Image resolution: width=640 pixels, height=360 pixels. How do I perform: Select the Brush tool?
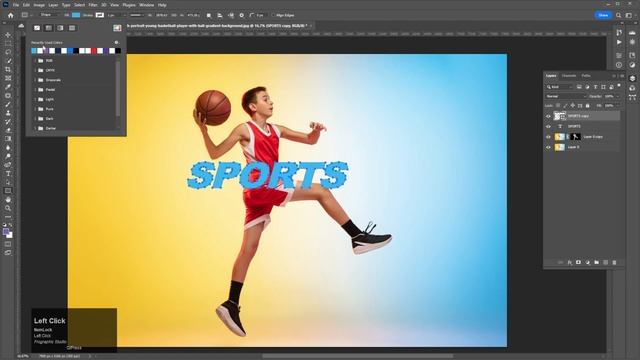[x=8, y=104]
